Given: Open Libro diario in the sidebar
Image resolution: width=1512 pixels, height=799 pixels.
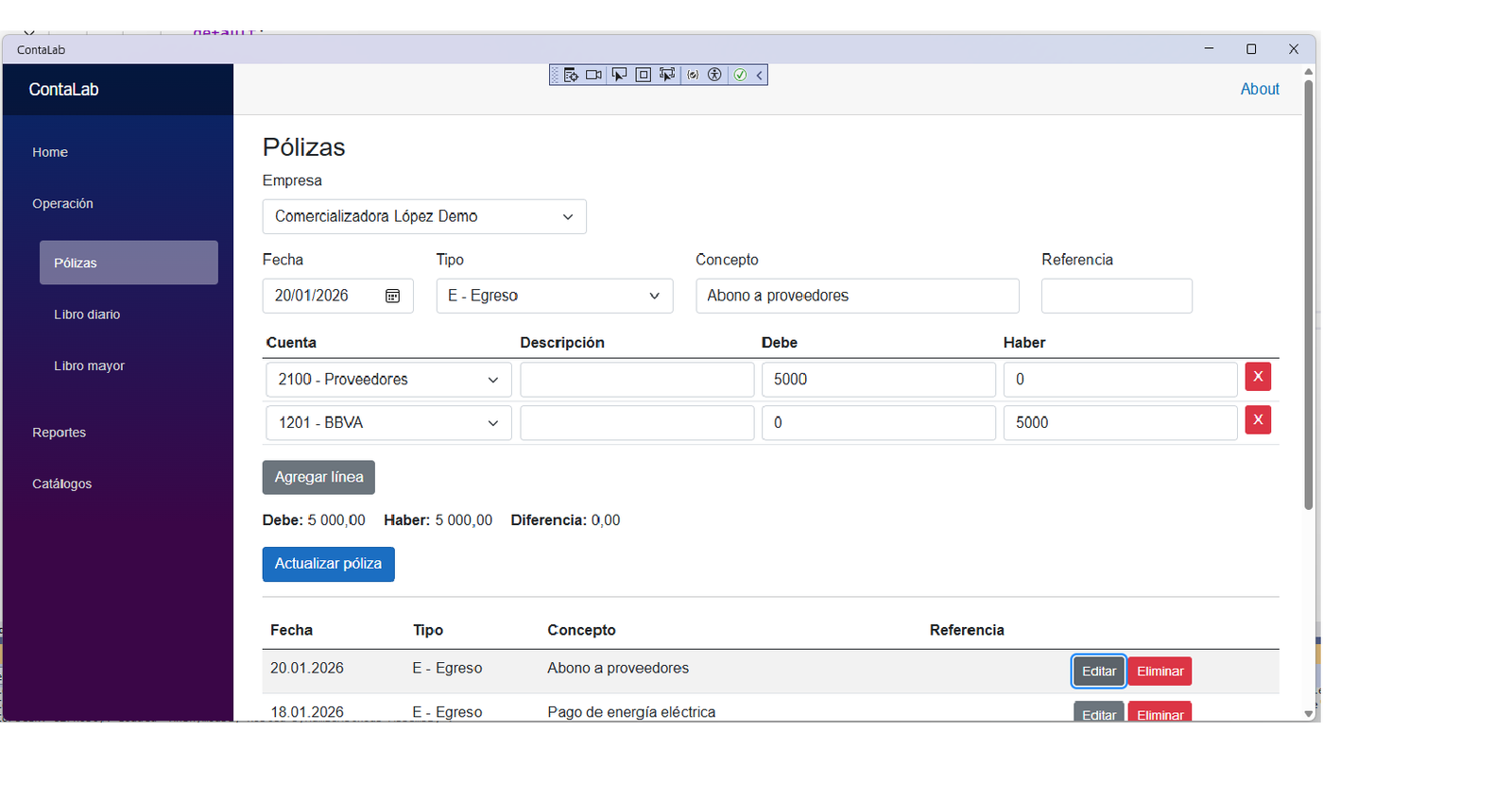Looking at the screenshot, I should [87, 314].
